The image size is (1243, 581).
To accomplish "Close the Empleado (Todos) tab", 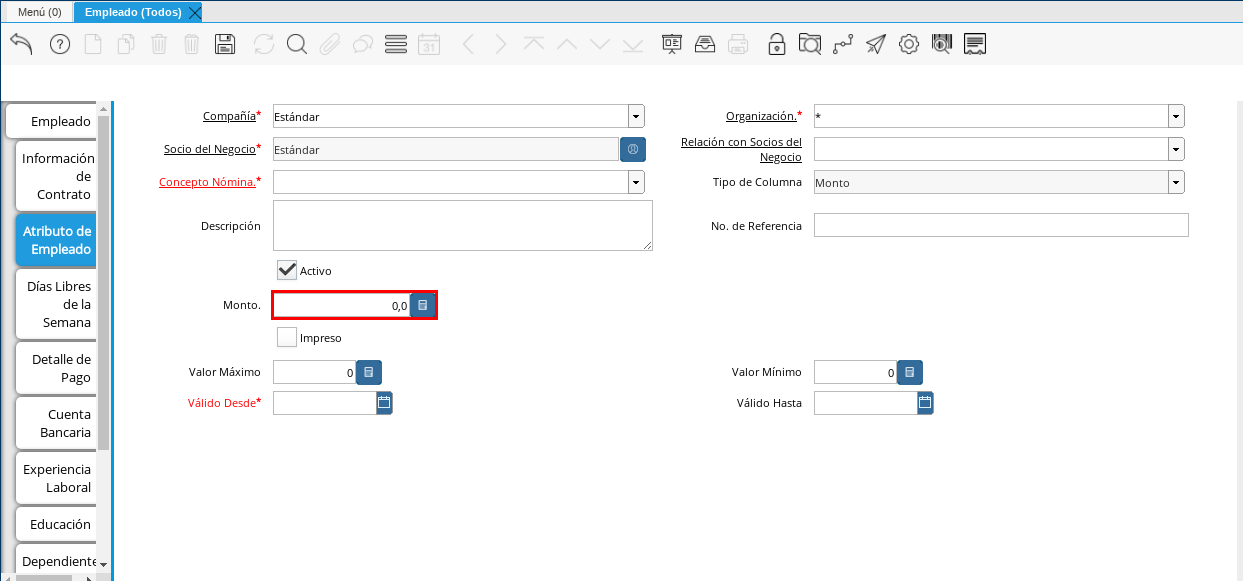I will point(194,12).
